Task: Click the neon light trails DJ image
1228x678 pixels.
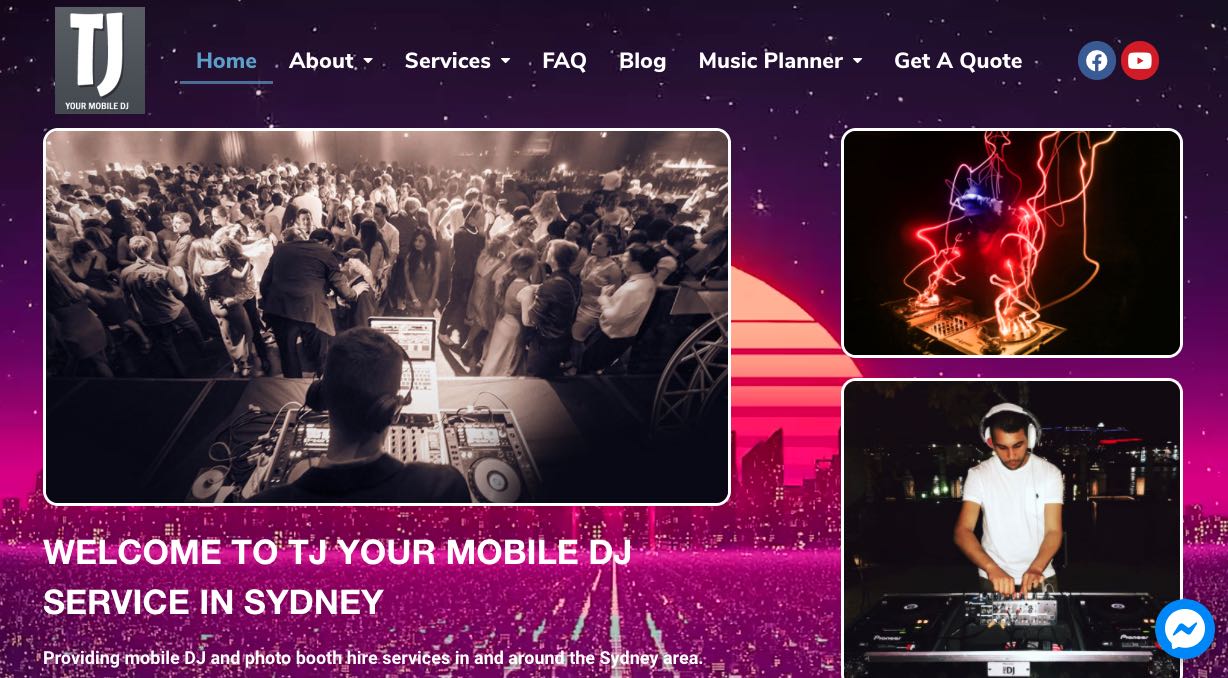Action: tap(1012, 243)
